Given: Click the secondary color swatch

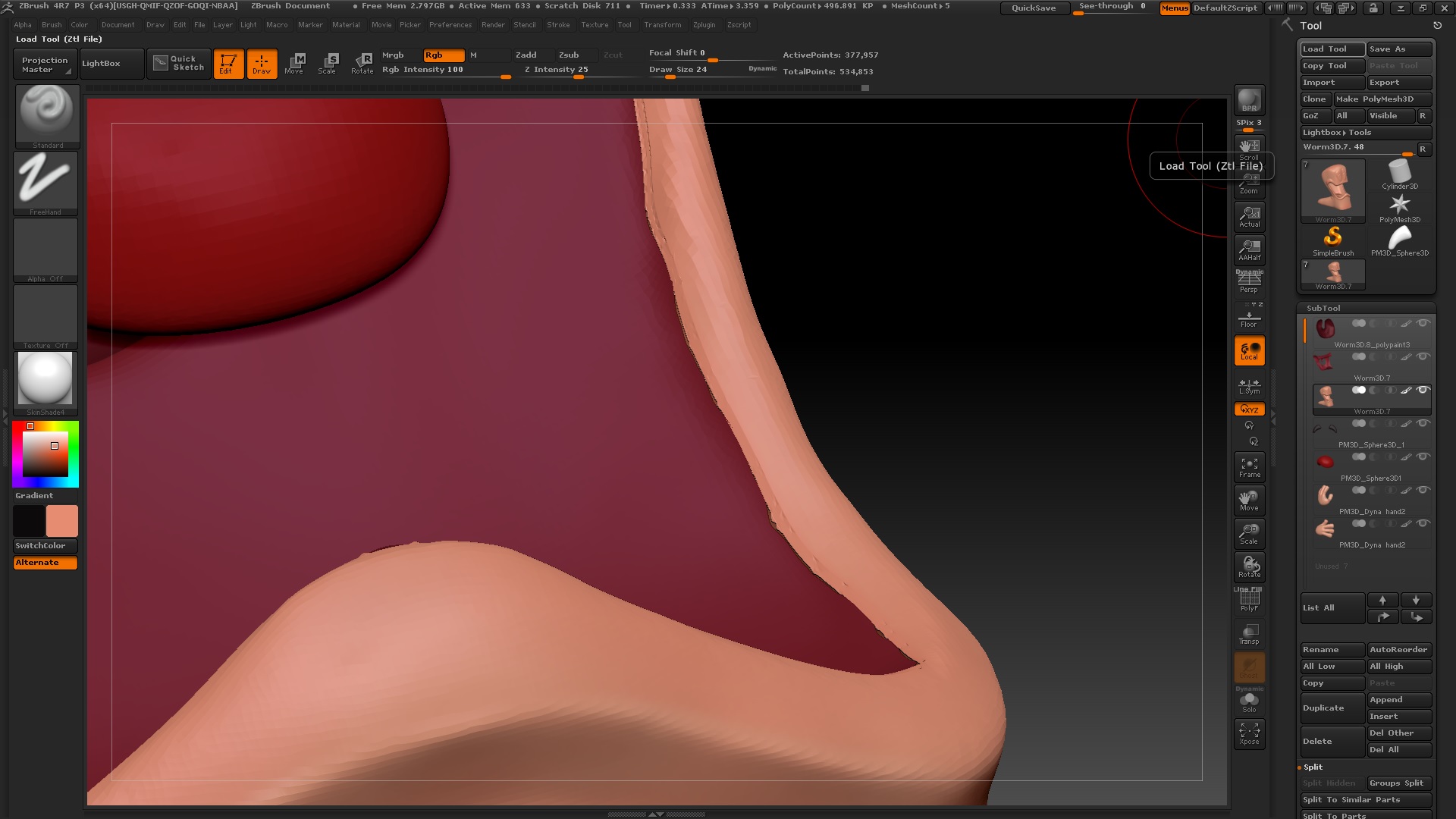Looking at the screenshot, I should [29, 522].
